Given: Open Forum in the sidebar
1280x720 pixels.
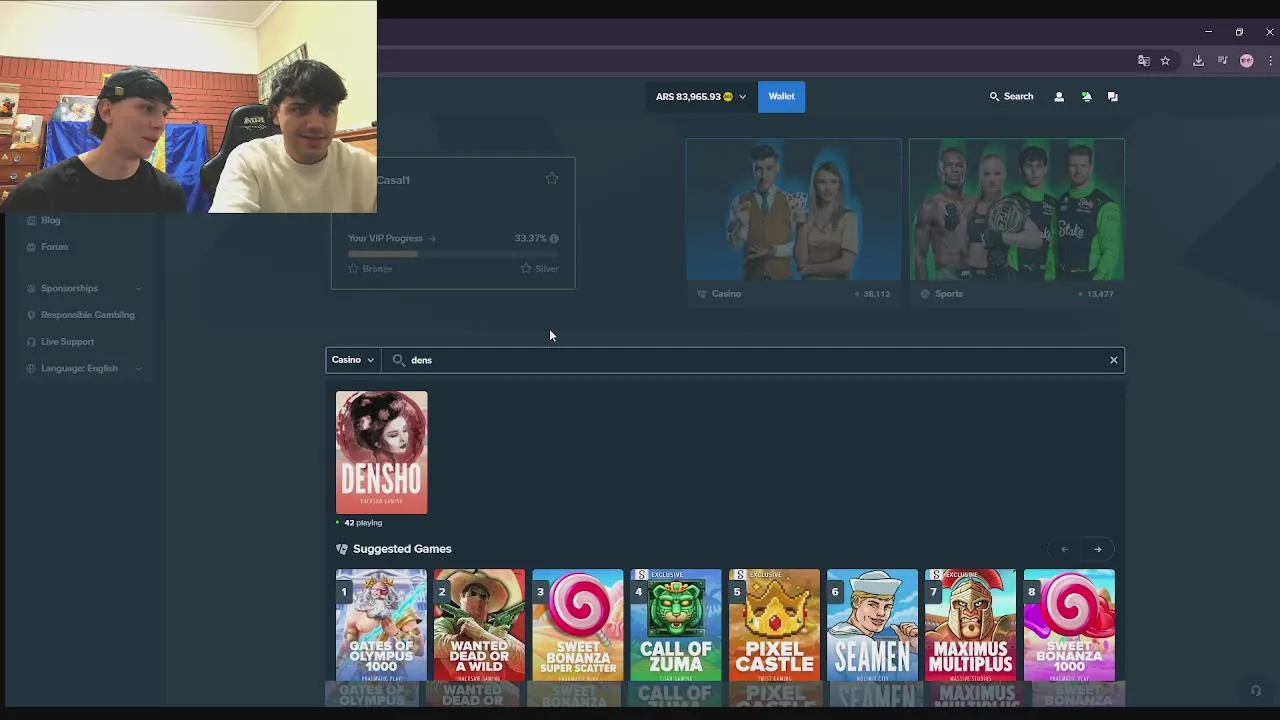Looking at the screenshot, I should tap(54, 247).
